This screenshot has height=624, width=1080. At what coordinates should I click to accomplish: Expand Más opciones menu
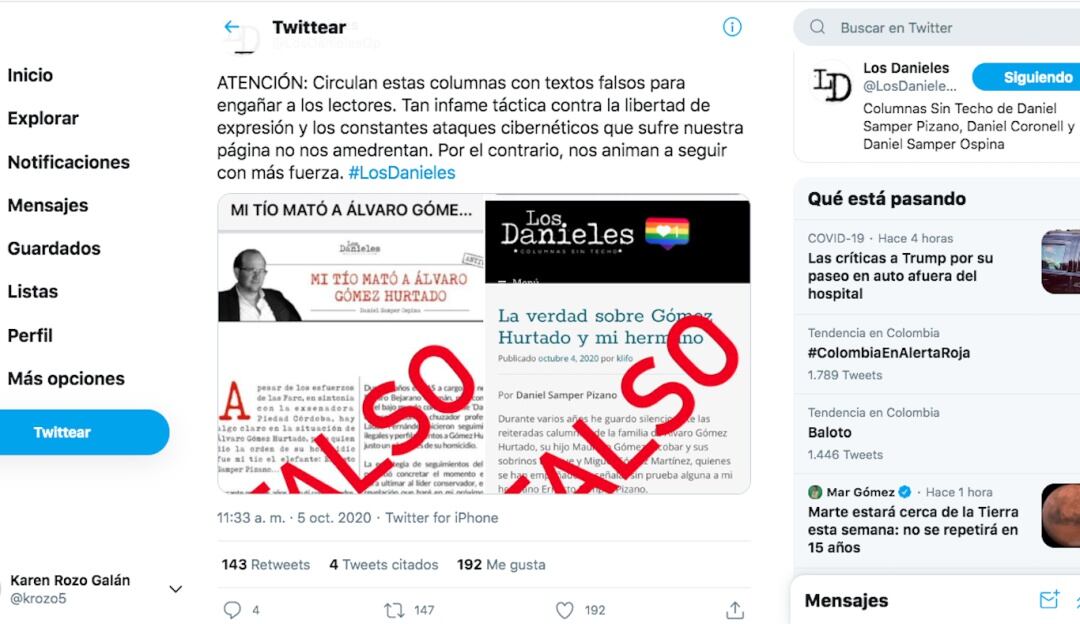(66, 378)
